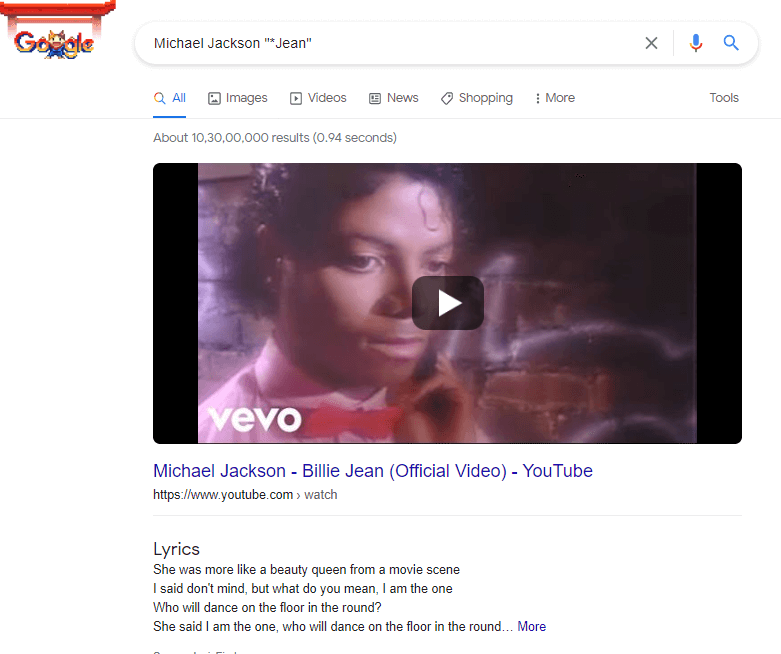
Task: Play the Billie Jean video
Action: tap(448, 303)
